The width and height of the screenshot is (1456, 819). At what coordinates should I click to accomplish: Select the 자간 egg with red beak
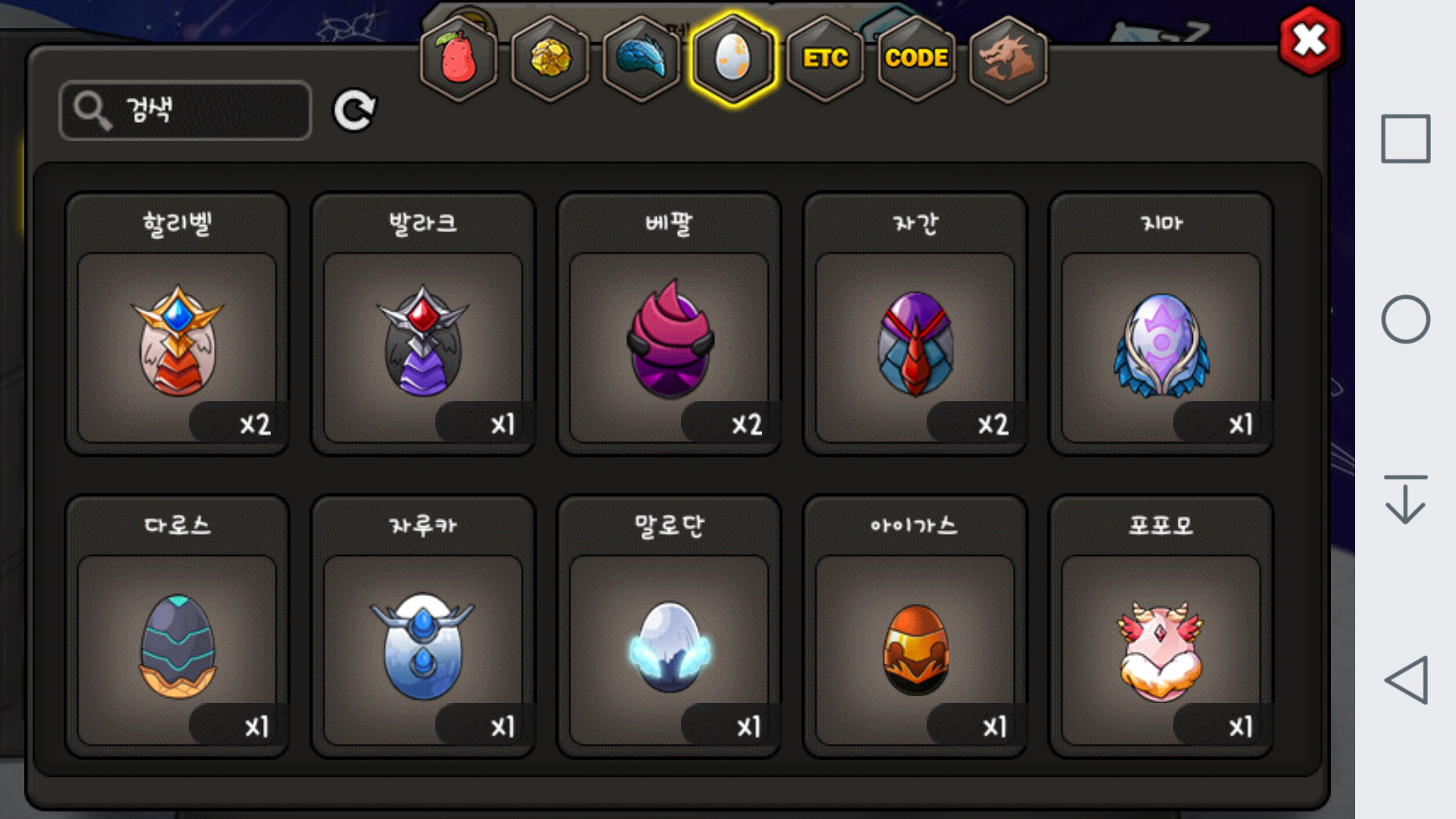coord(915,324)
